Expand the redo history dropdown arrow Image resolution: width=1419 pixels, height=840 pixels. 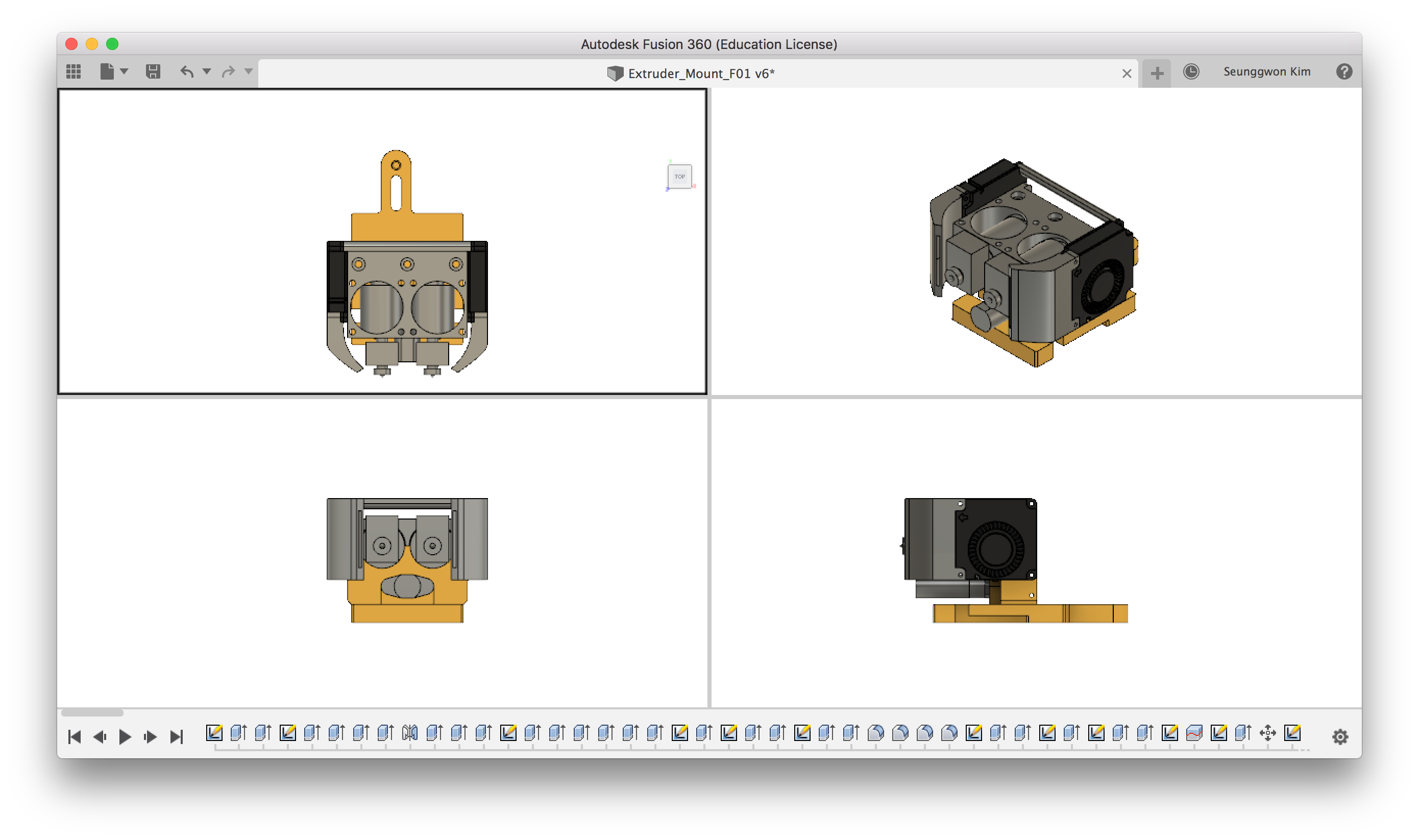click(x=249, y=71)
